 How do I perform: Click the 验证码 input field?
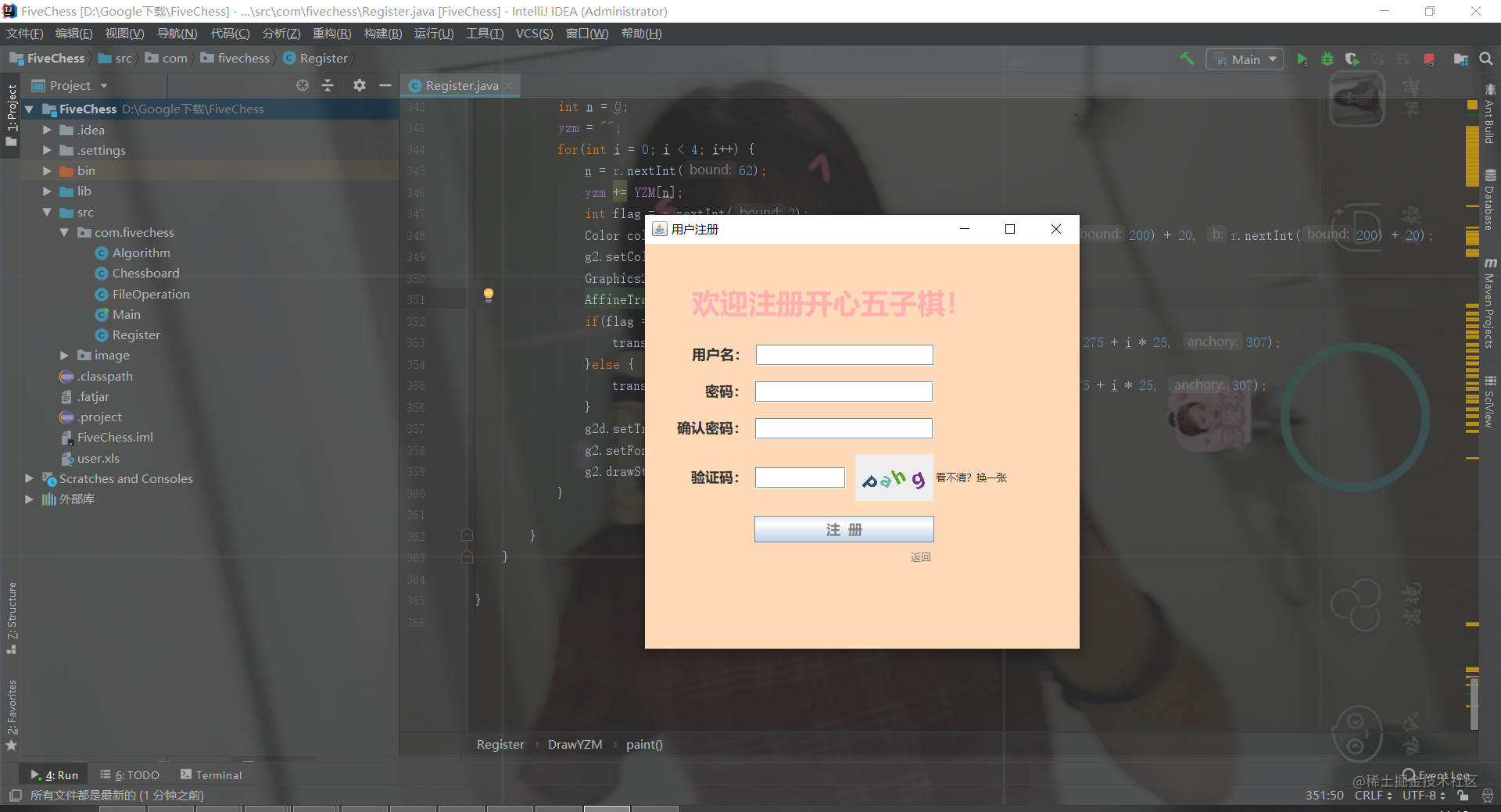click(800, 478)
